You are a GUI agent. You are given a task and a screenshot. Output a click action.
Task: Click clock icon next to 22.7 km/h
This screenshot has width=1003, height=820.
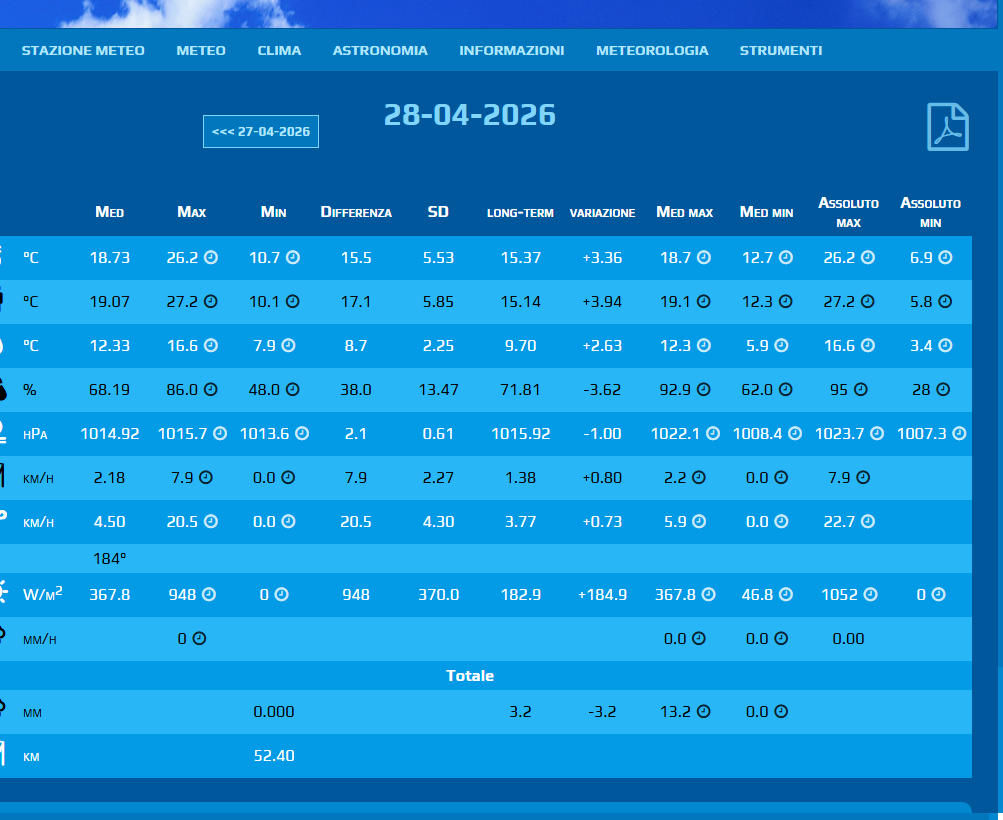tap(867, 521)
